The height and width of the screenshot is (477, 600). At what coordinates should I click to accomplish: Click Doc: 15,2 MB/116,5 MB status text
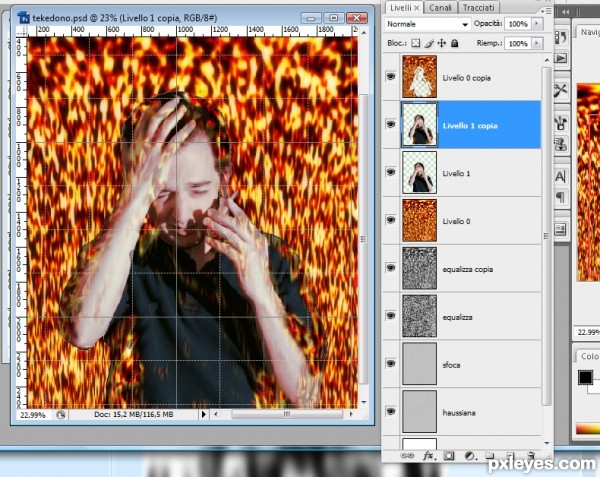(134, 414)
